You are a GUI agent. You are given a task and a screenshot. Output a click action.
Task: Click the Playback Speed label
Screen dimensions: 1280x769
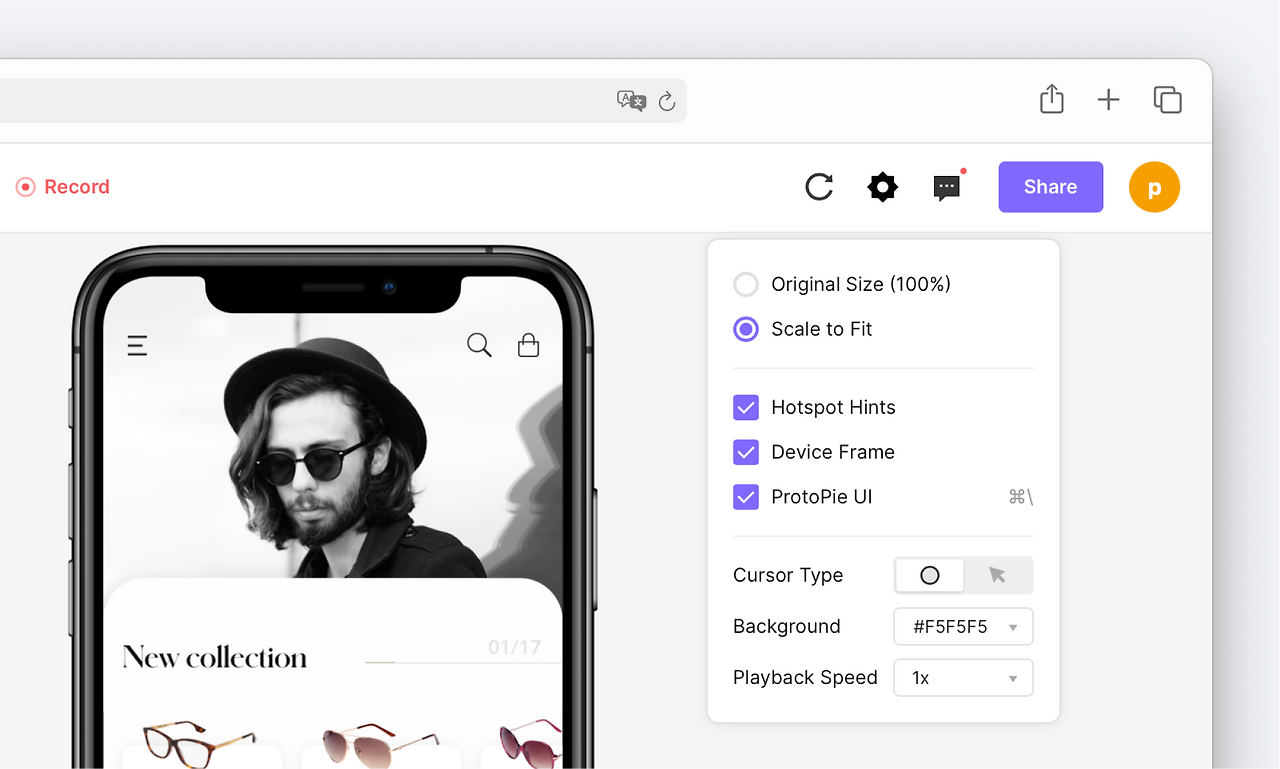805,678
